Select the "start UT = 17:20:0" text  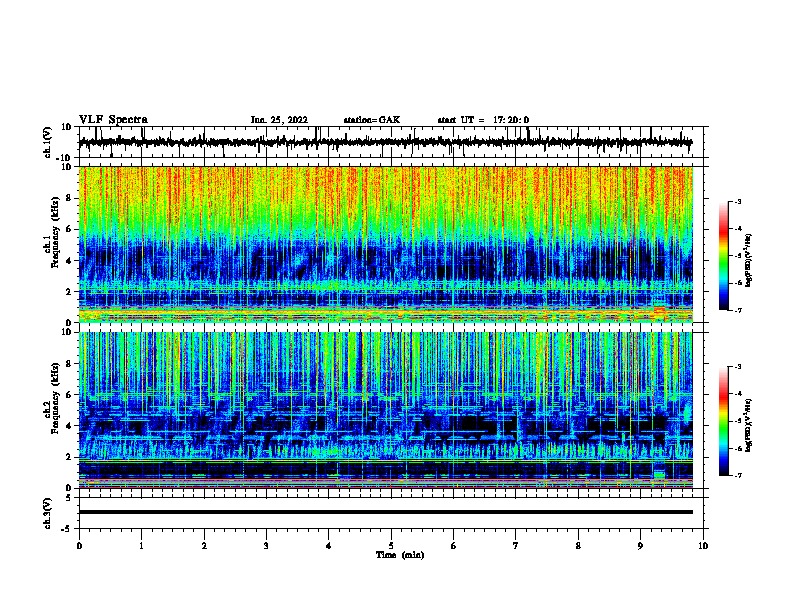[x=483, y=120]
